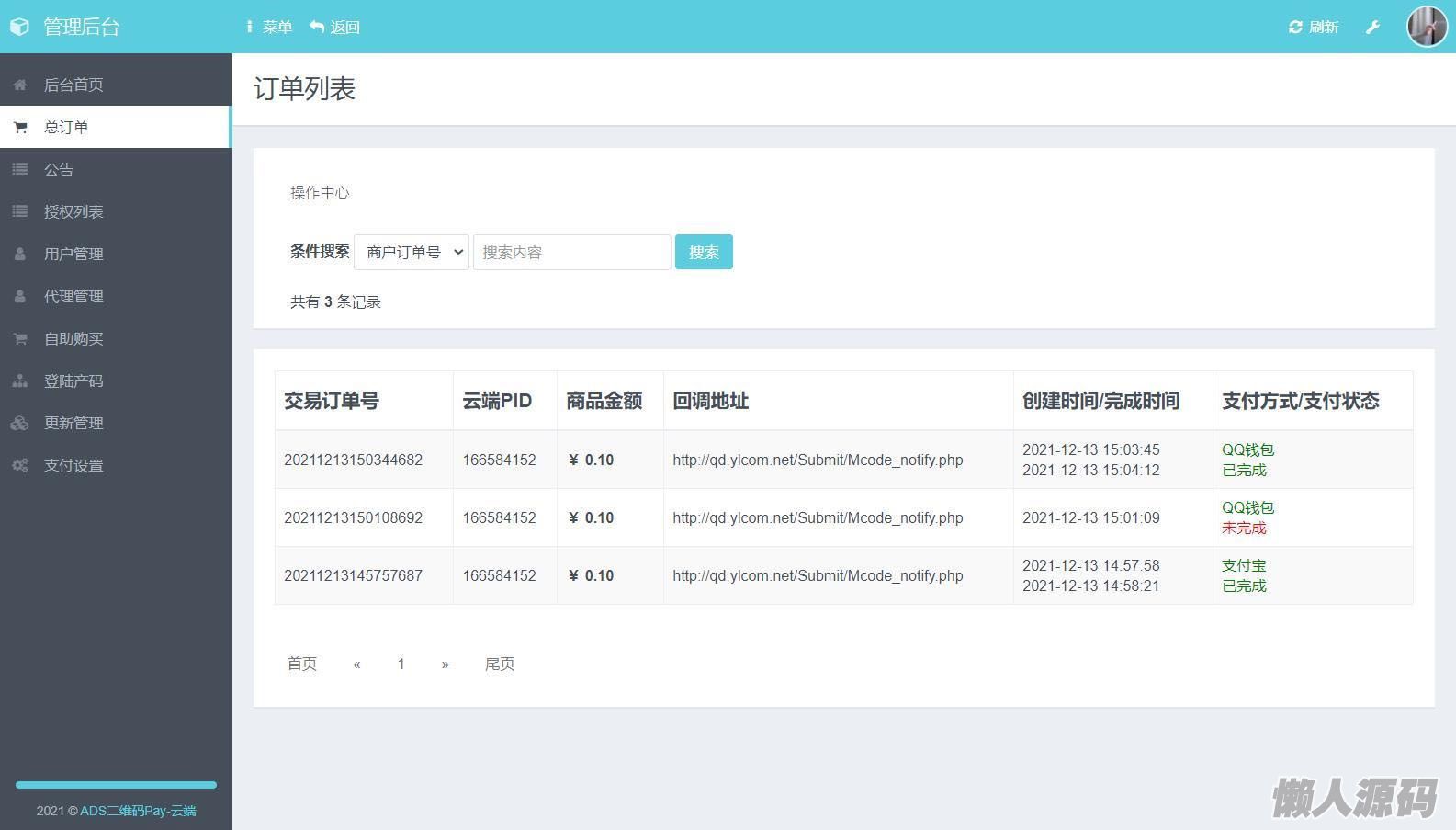
Task: Click the 刷新 refresh icon button
Action: (1313, 28)
